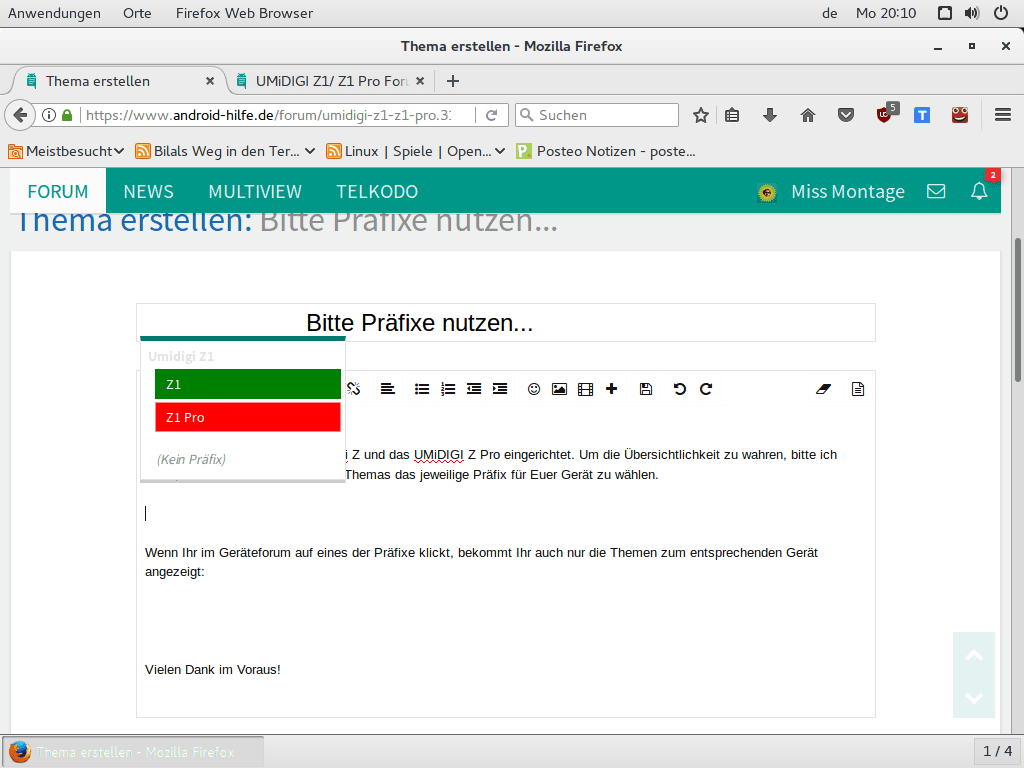Open the Orte menu

137,13
